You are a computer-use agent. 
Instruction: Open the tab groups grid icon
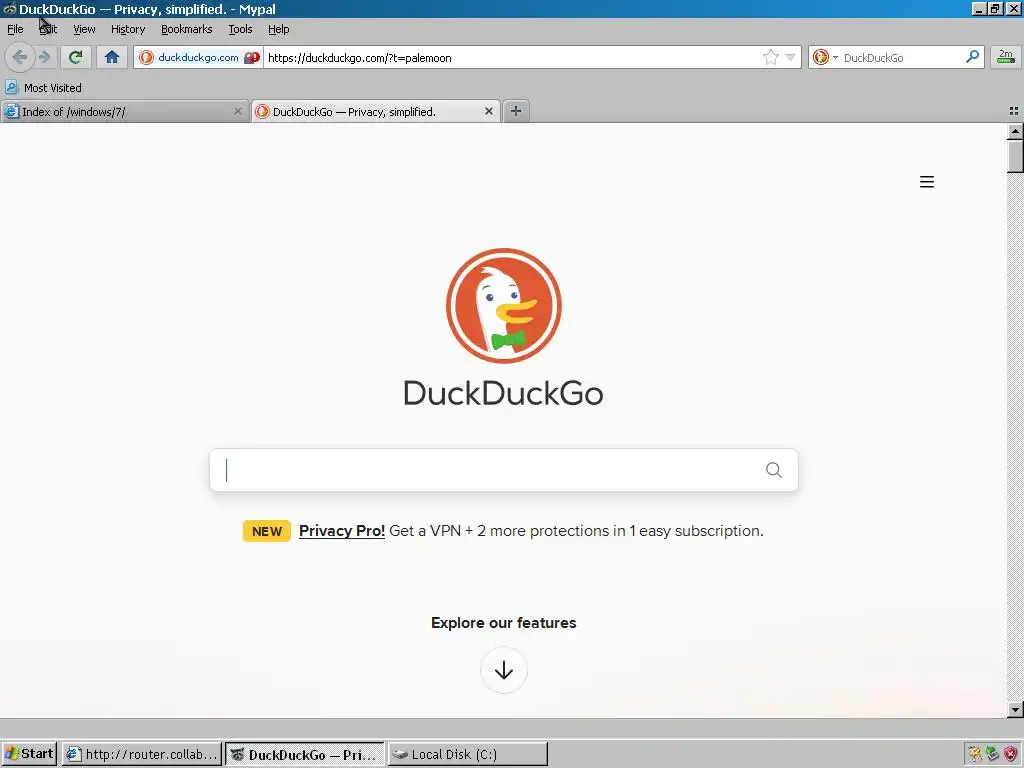[x=1014, y=112]
